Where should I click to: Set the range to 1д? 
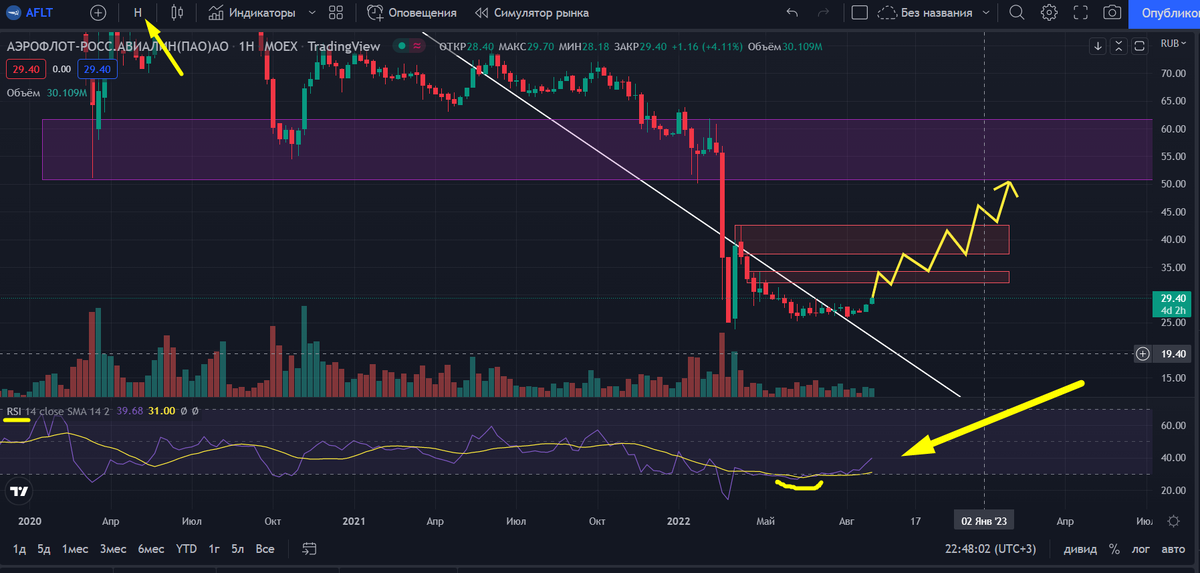coord(19,548)
